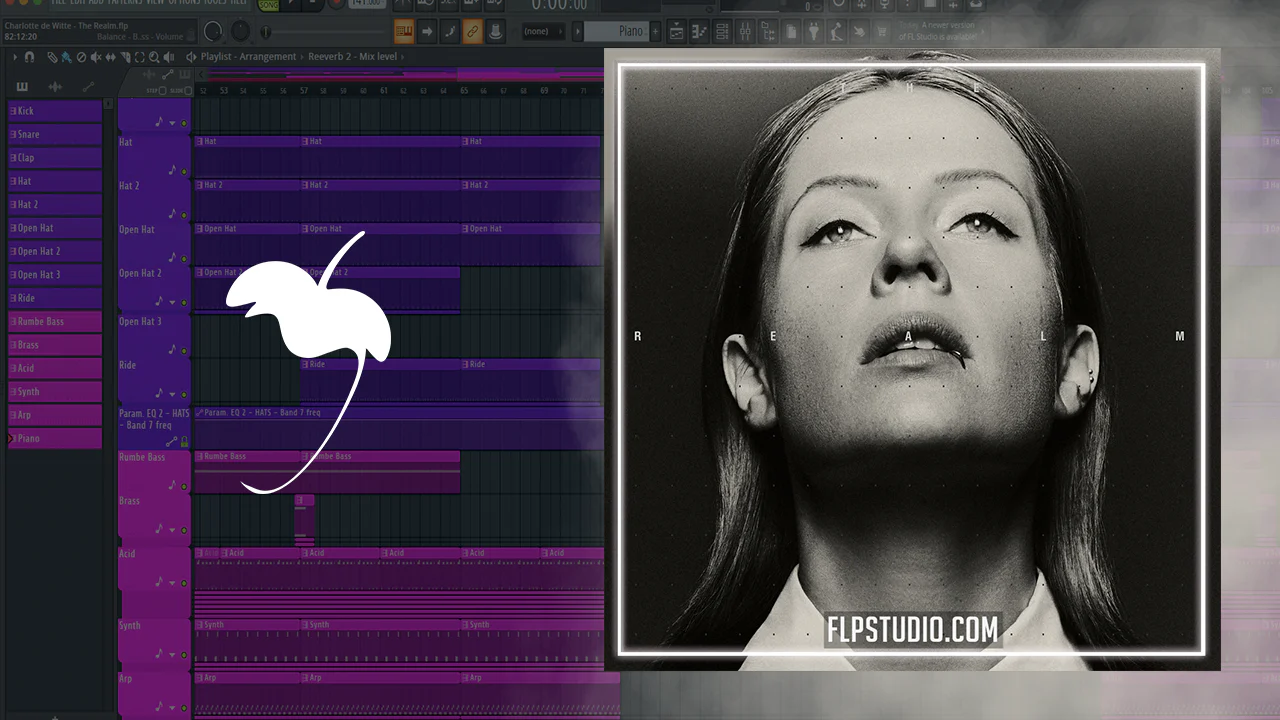Select the Kick pattern in picker

(x=55, y=111)
